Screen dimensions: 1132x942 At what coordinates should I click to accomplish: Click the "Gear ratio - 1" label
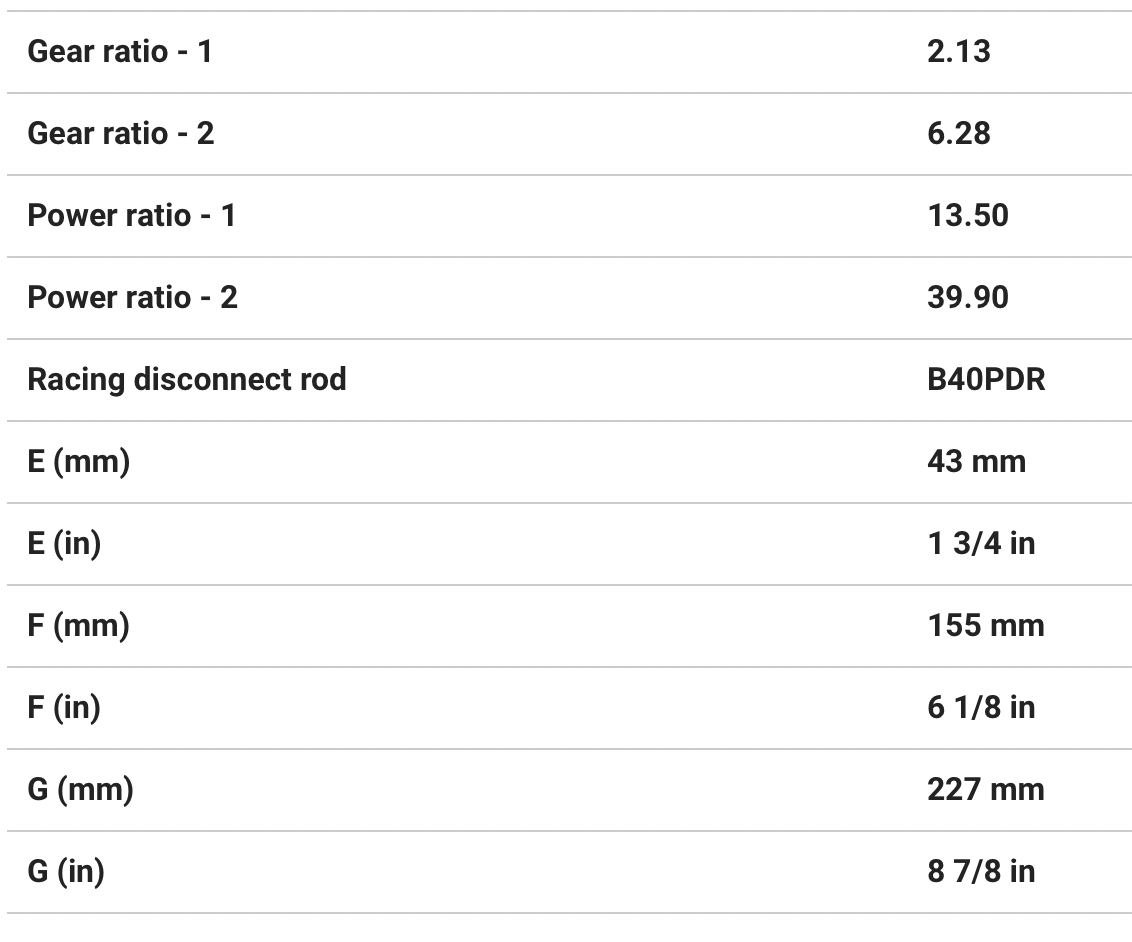click(120, 52)
